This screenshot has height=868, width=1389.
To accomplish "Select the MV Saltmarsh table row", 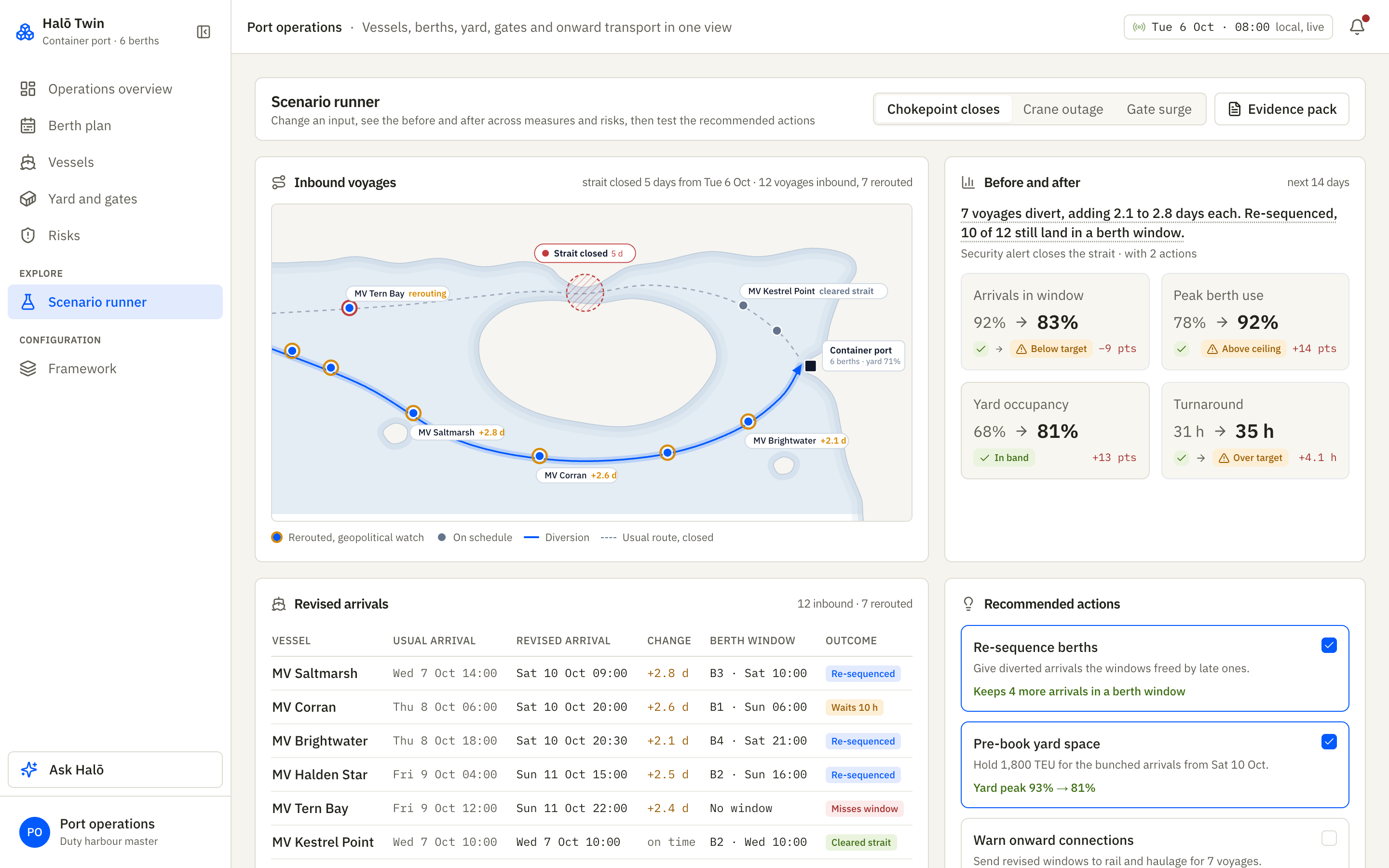I will coord(592,673).
